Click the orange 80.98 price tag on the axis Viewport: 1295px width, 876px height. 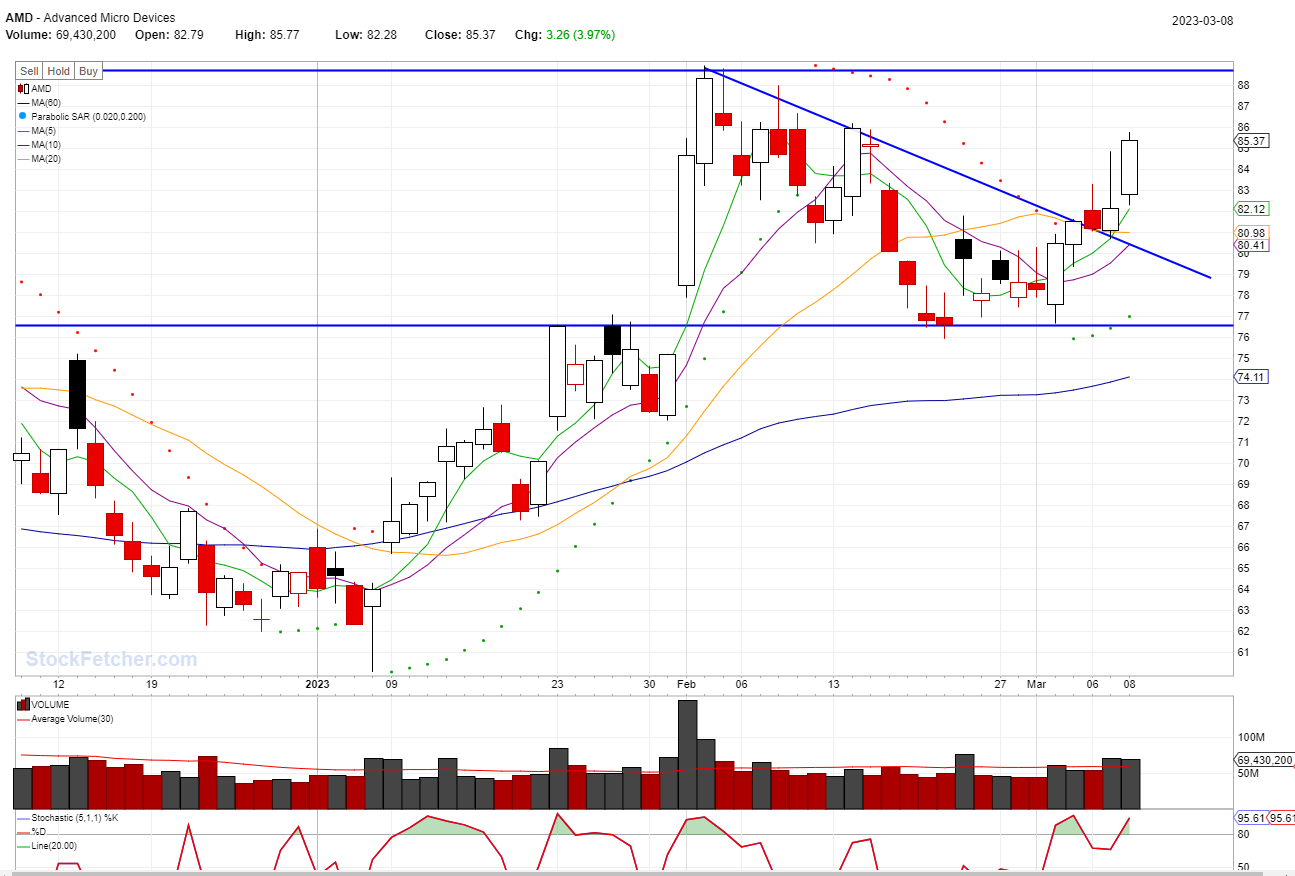pyautogui.click(x=1252, y=233)
